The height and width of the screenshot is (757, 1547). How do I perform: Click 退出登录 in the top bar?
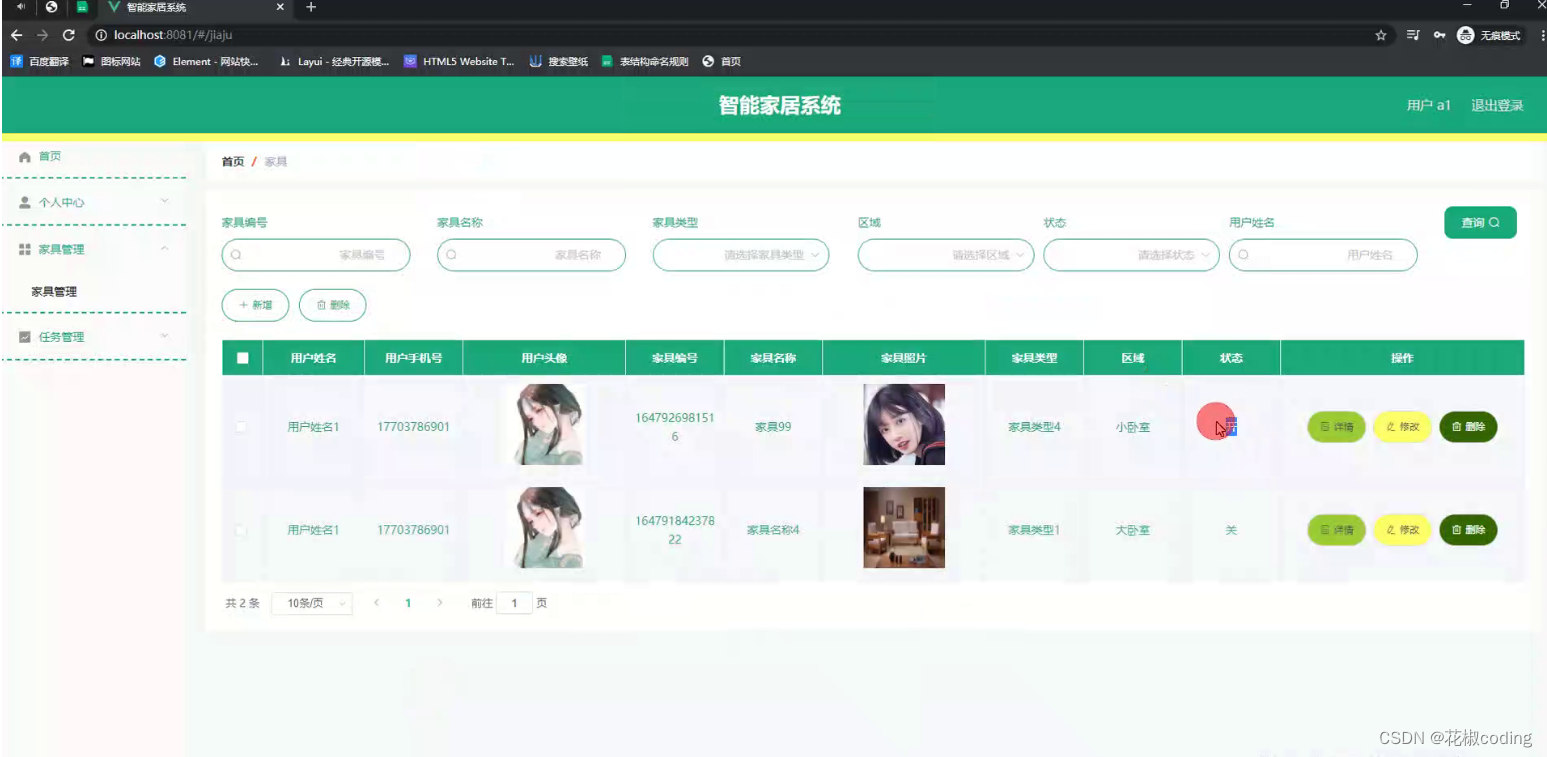pos(1497,105)
